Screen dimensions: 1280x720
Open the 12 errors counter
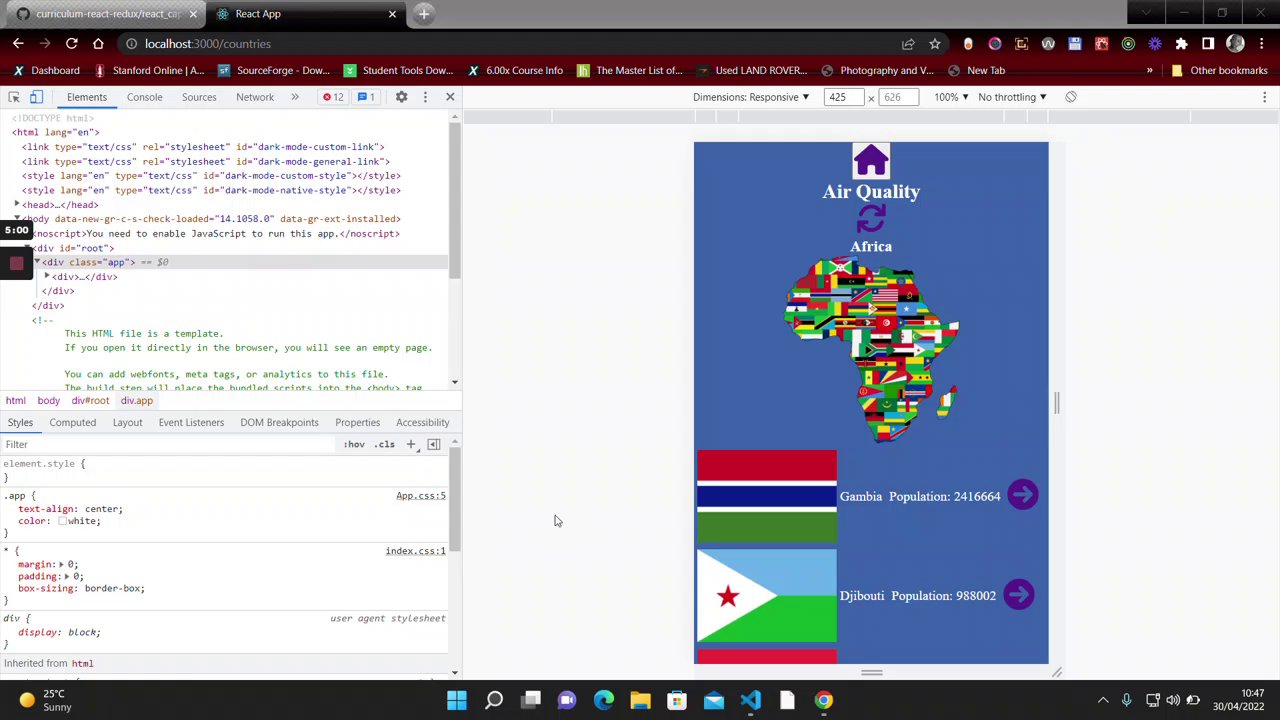pos(333,97)
